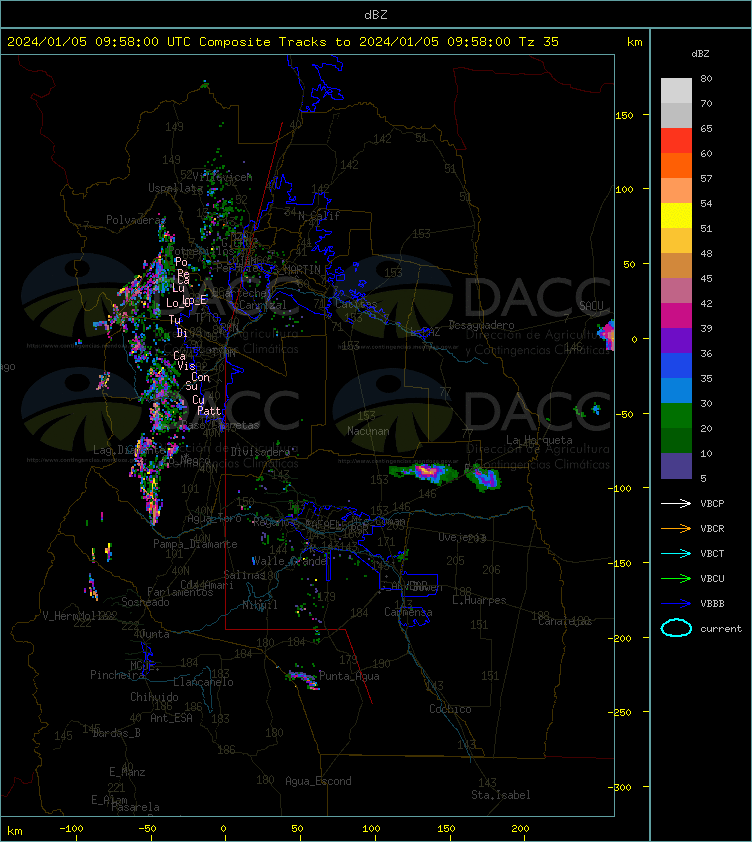
Task: Click the 'L.Huarpes' map label
Action: click(479, 600)
